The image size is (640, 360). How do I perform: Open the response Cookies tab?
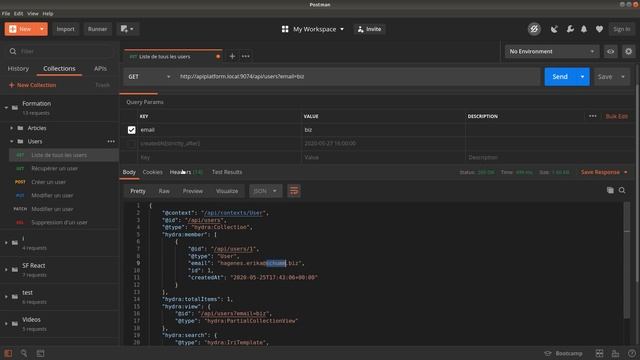pos(153,172)
